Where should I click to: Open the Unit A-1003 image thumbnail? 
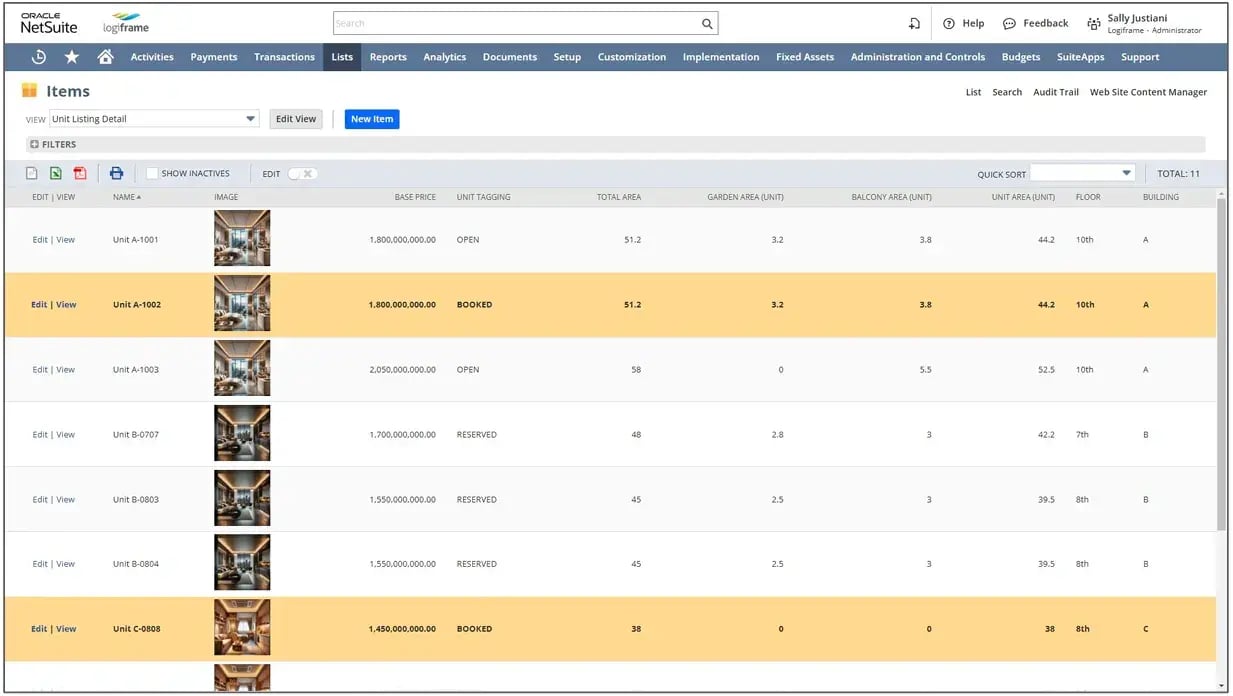[242, 368]
